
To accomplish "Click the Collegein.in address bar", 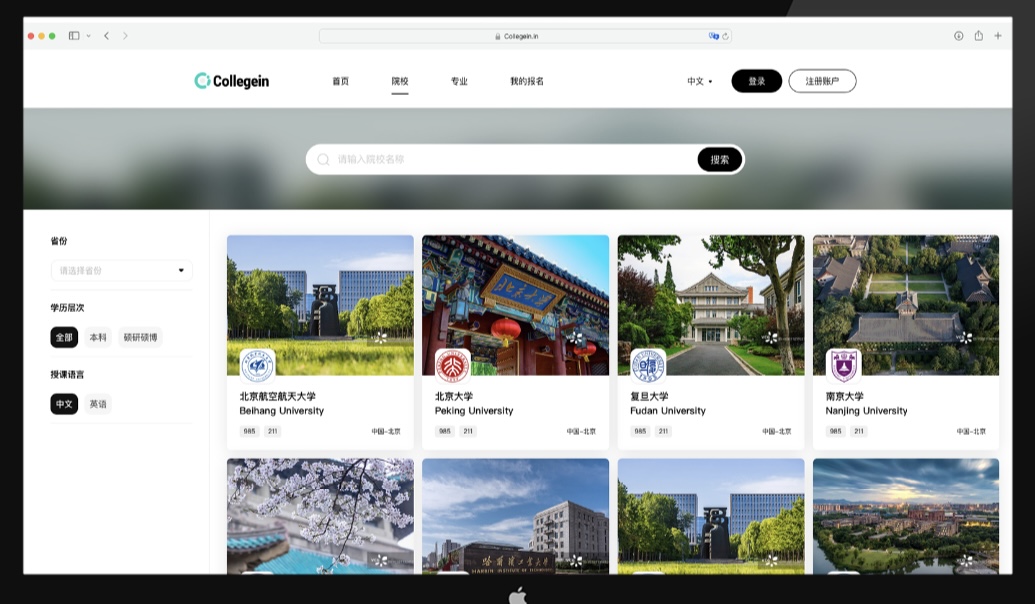I will coord(525,36).
